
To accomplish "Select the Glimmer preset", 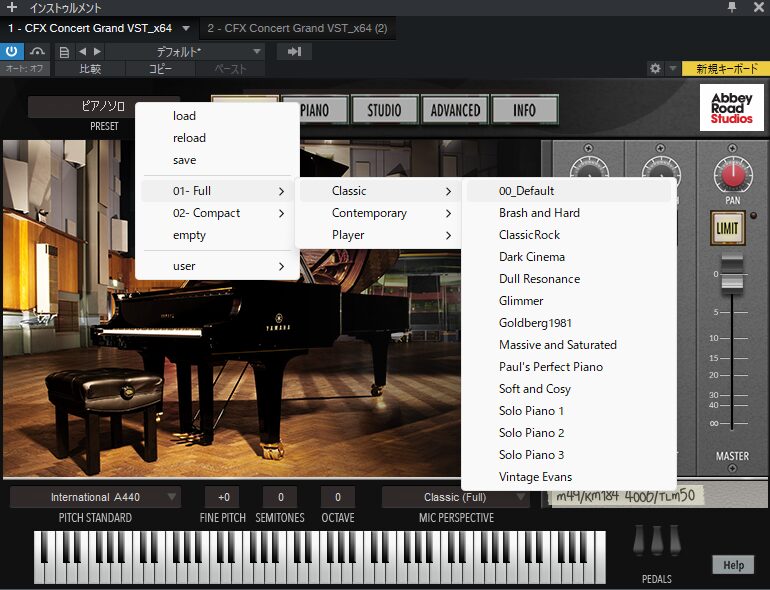I will pos(569,301).
